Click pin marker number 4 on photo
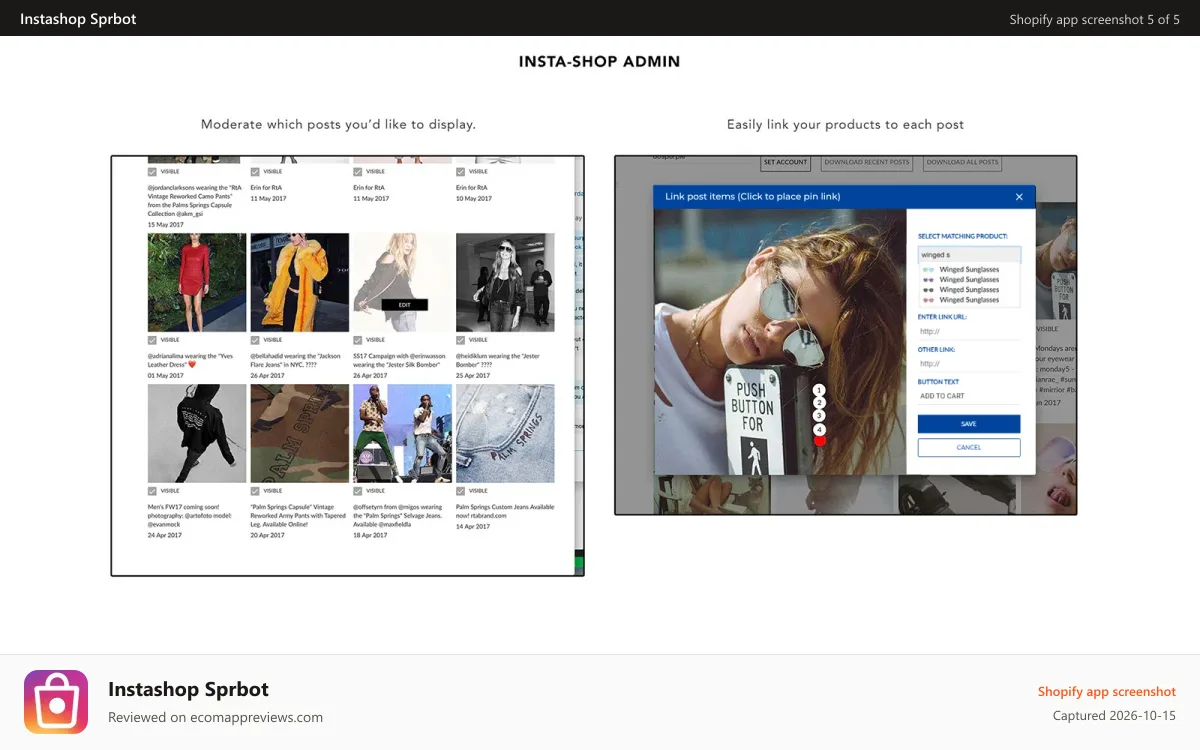 819,429
